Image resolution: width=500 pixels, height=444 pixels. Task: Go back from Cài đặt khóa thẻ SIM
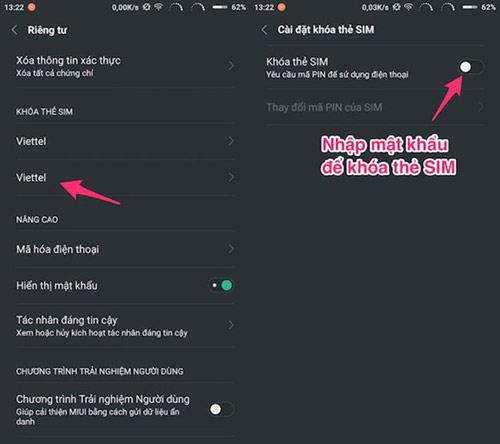[264, 30]
